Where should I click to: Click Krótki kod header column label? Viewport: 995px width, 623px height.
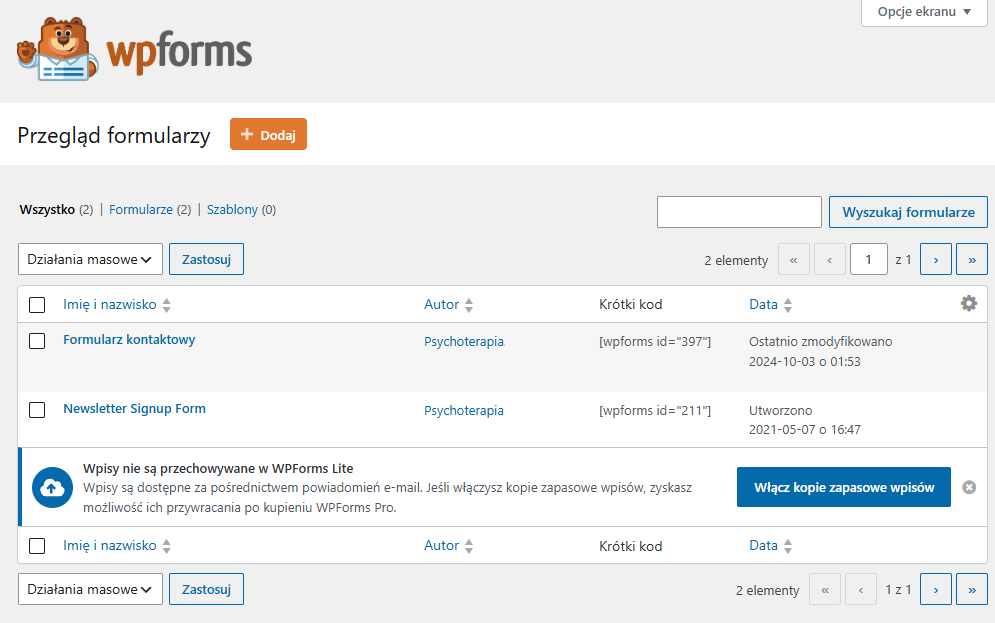[x=631, y=305]
